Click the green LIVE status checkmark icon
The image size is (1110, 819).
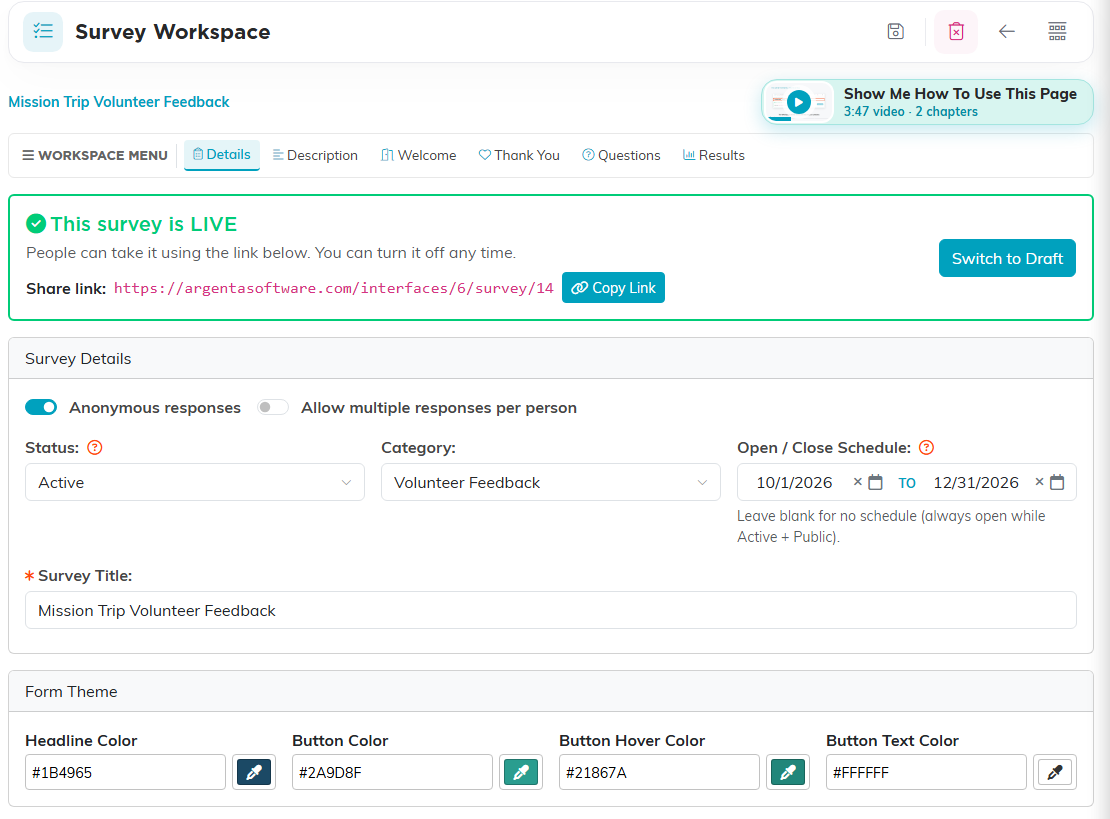click(x=36, y=224)
